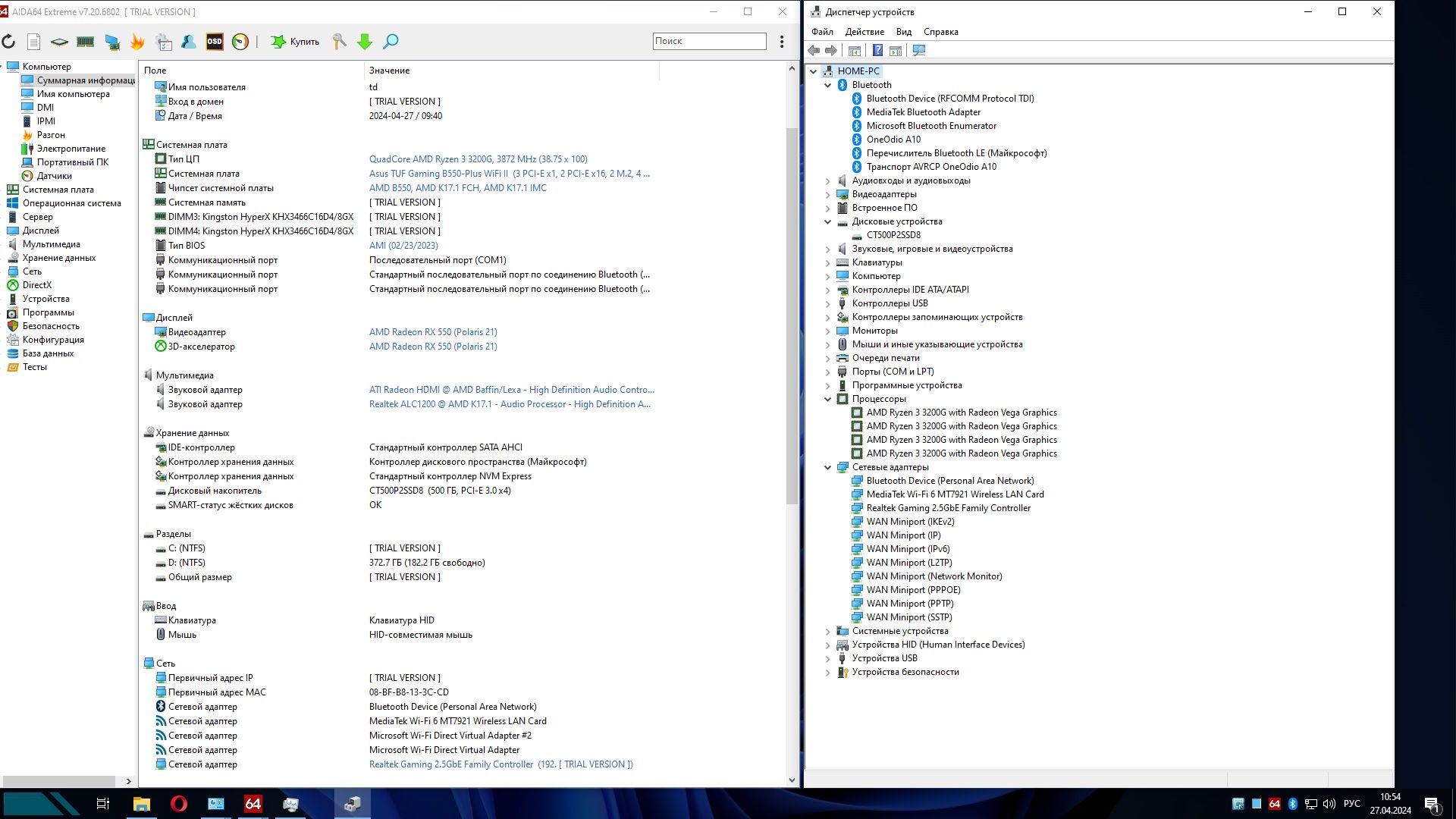Click the AIDA64 vertical scrollbar down arrow
The height and width of the screenshot is (819, 1456).
[792, 780]
